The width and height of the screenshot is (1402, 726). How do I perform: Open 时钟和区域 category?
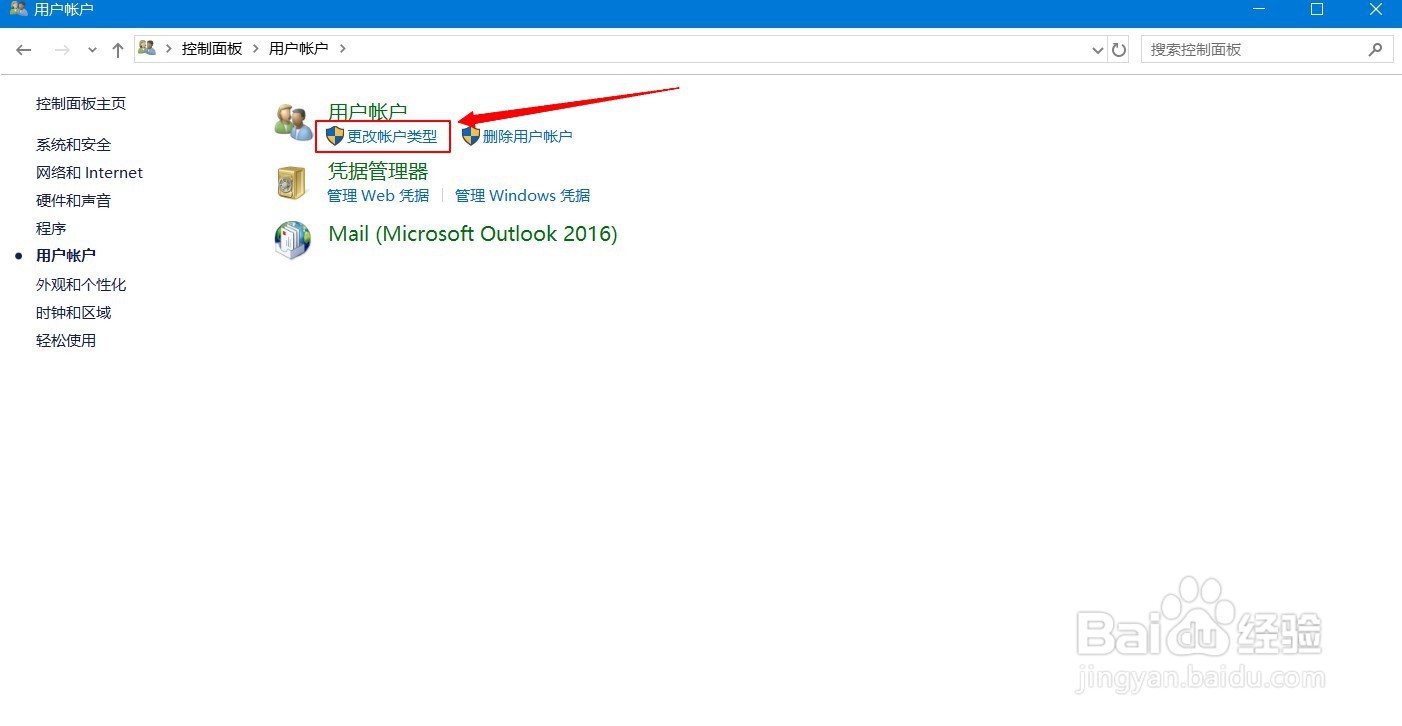coord(73,313)
